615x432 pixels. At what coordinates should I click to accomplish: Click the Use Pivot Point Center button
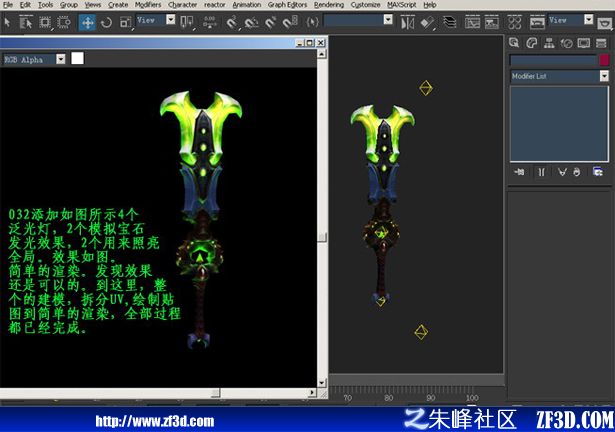[187, 22]
